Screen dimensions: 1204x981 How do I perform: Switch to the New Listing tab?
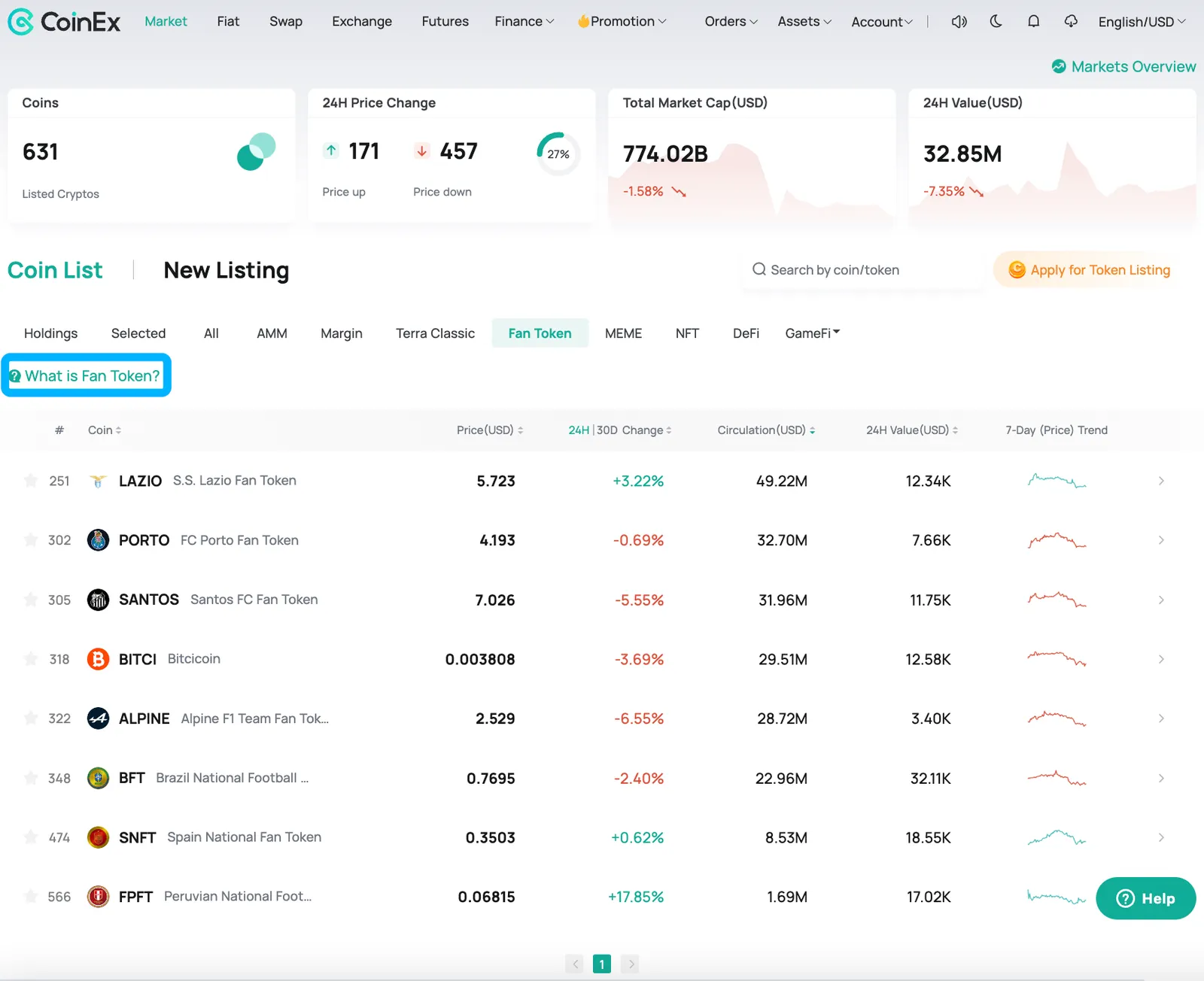[x=227, y=270]
